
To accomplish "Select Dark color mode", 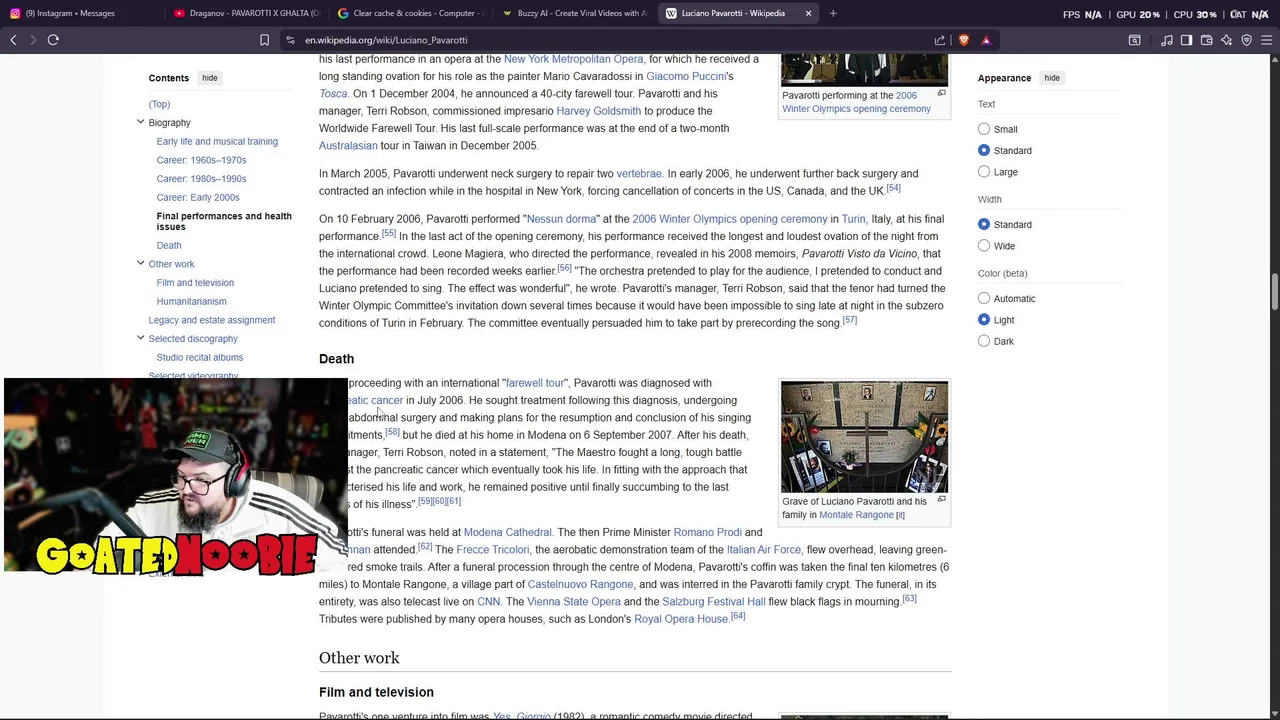I will [984, 341].
